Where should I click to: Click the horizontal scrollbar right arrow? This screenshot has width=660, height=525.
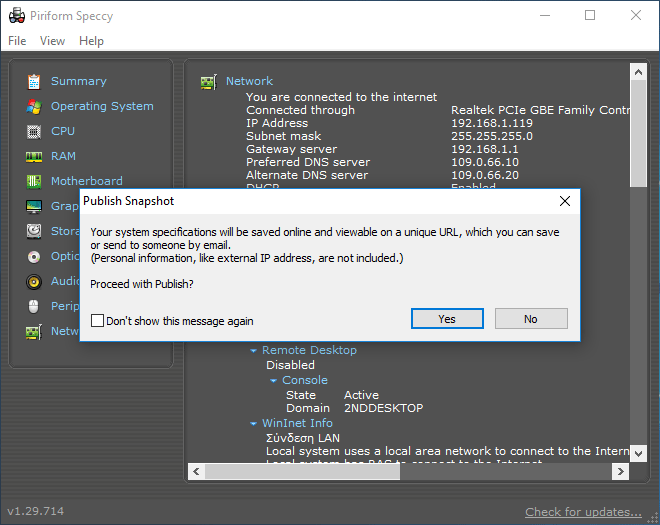(620, 471)
